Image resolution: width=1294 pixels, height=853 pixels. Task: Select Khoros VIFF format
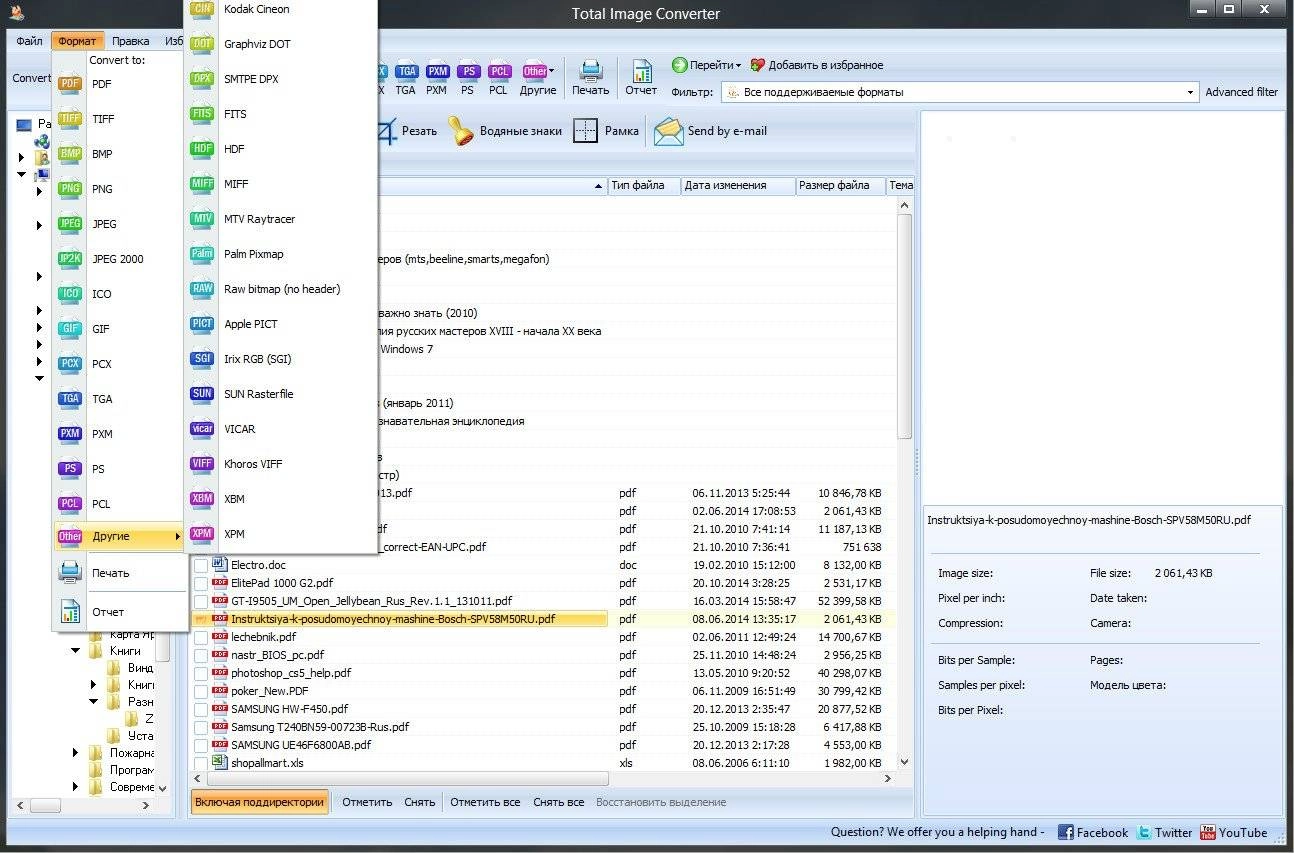tap(281, 464)
